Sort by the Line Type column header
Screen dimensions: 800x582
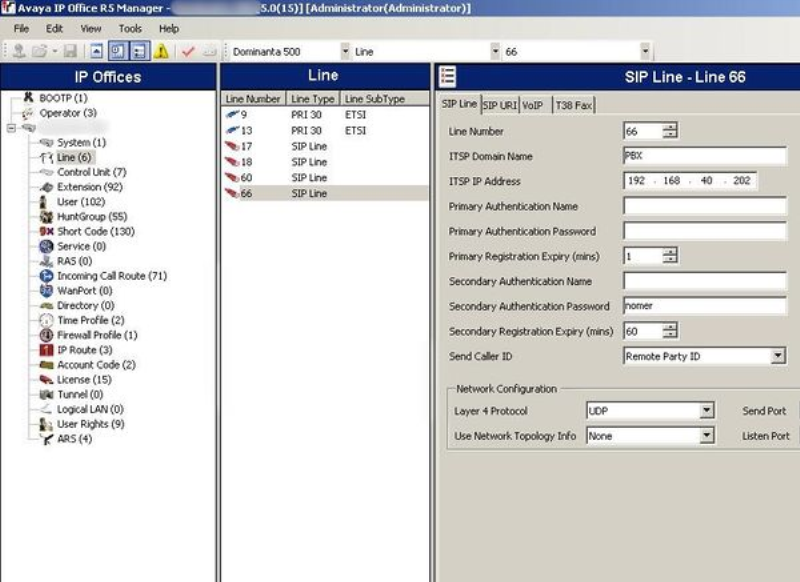(x=312, y=99)
